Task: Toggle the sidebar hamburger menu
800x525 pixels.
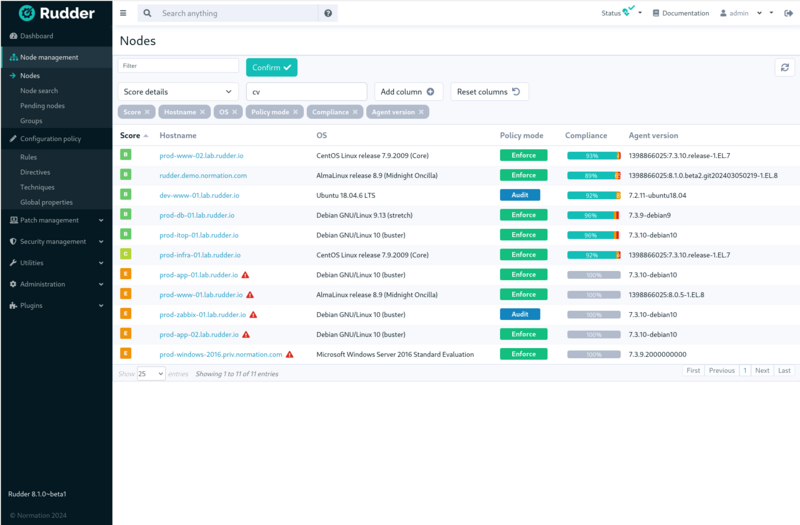Action: [x=123, y=13]
